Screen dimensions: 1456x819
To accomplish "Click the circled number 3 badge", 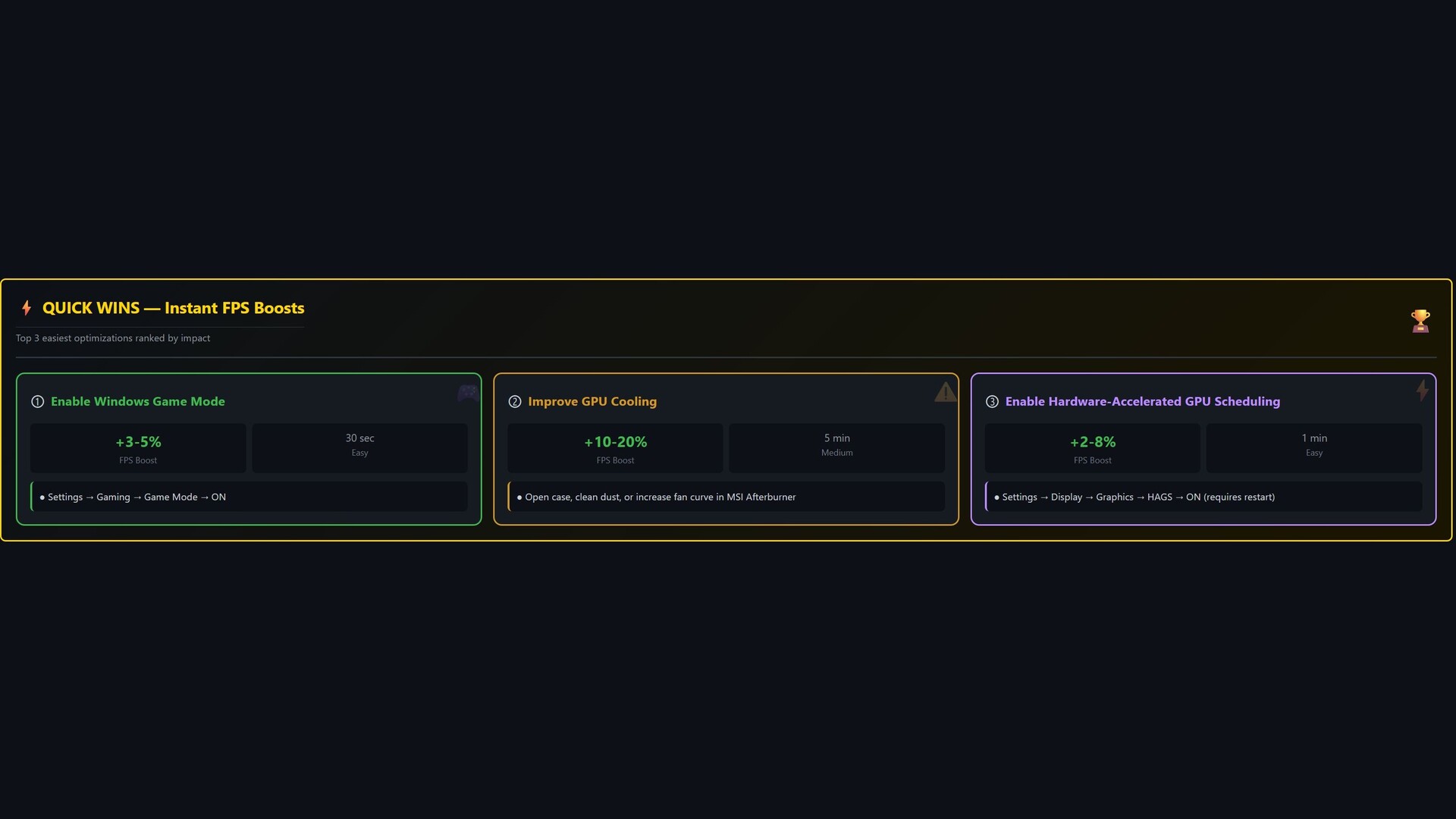I will (x=992, y=402).
